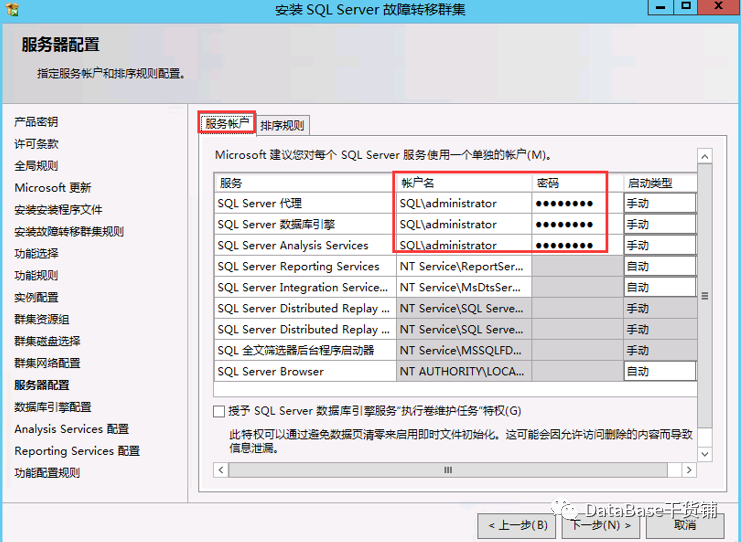741x542 pixels.
Task: Click the 密码 column header
Action: click(577, 183)
